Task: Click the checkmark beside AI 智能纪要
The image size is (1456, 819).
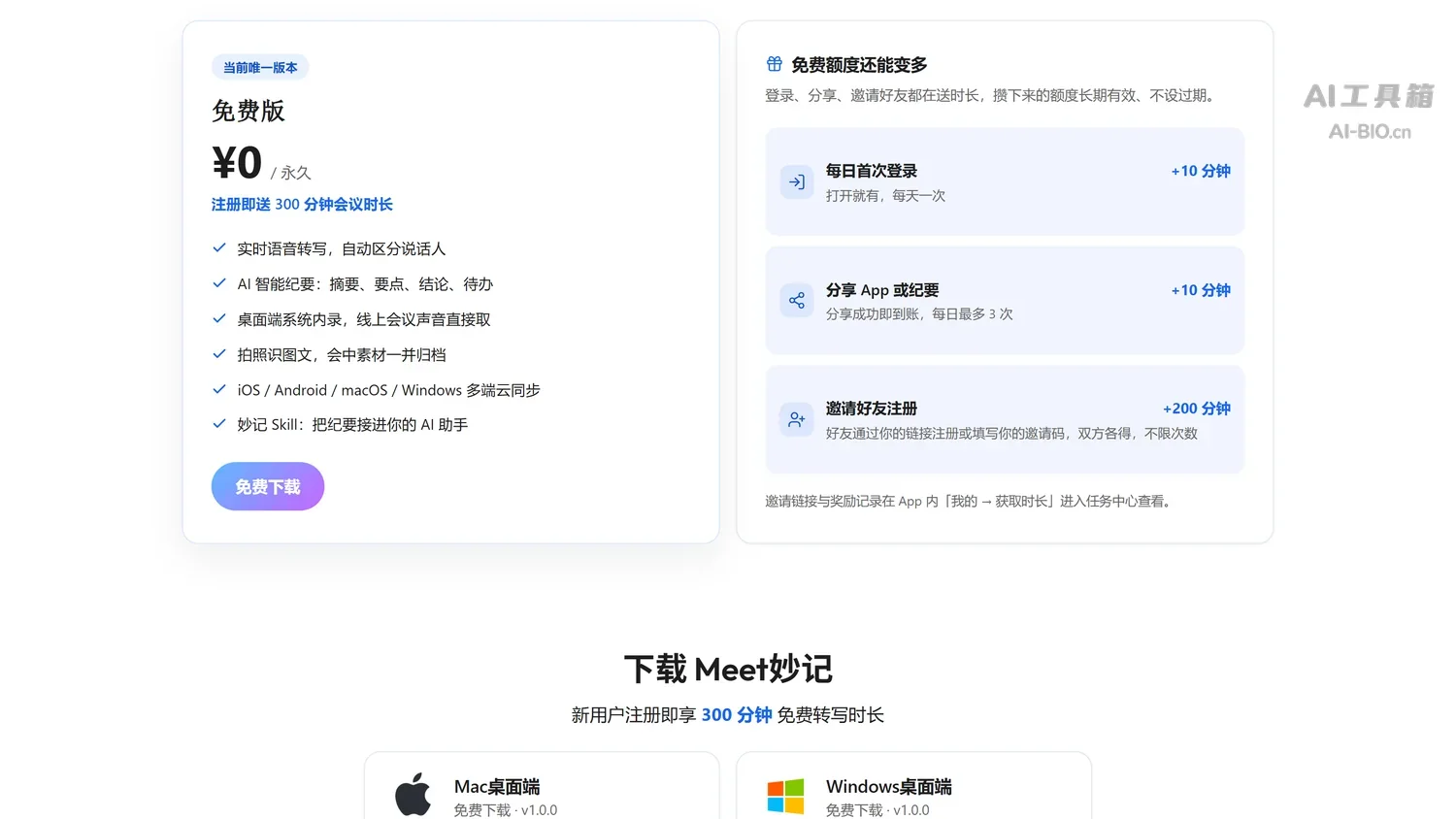Action: (x=219, y=283)
